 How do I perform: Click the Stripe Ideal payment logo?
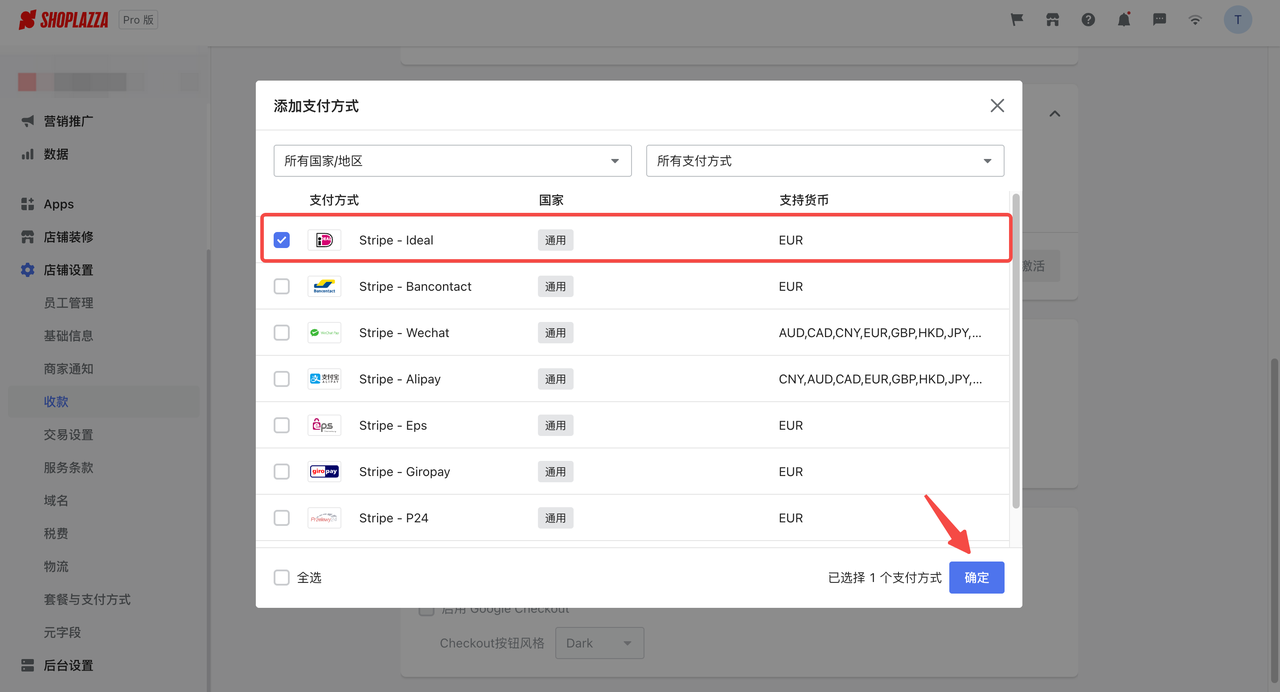click(x=324, y=240)
